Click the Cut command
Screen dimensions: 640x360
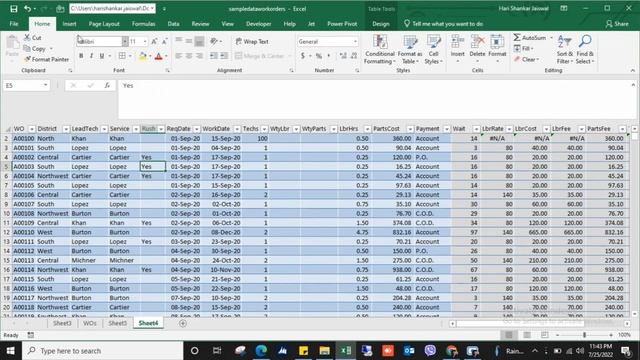tap(33, 38)
